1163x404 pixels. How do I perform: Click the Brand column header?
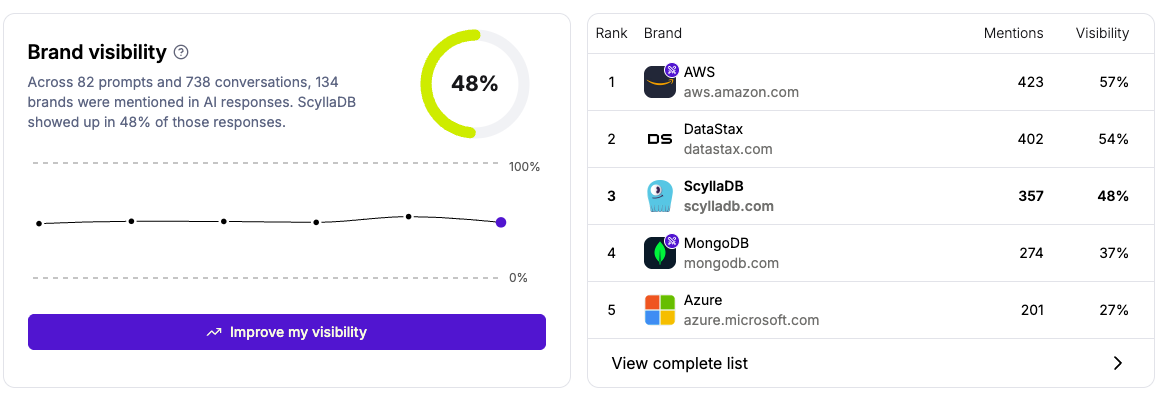point(663,33)
